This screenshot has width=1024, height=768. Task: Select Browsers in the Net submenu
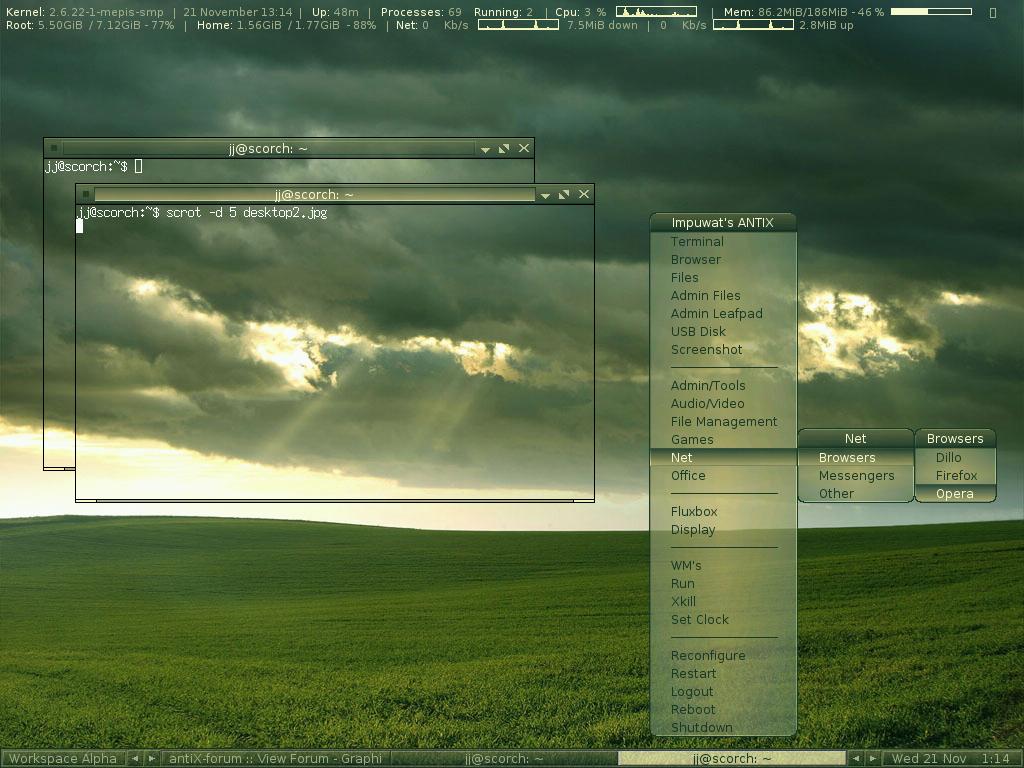pos(856,458)
